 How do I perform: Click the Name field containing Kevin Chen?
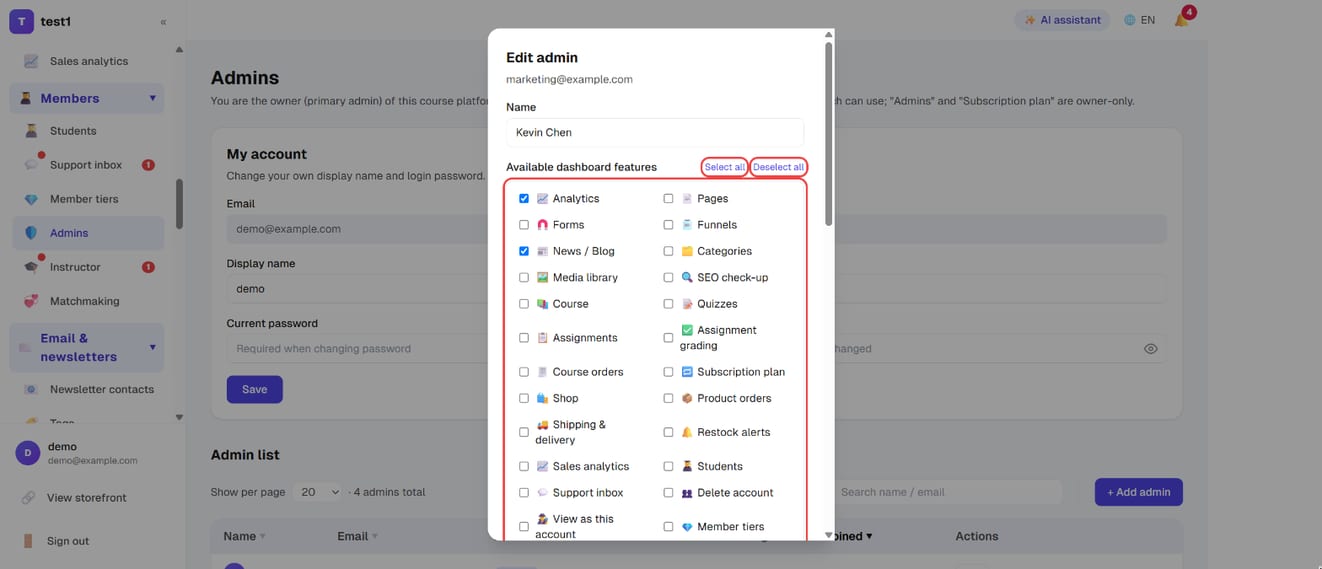click(655, 132)
